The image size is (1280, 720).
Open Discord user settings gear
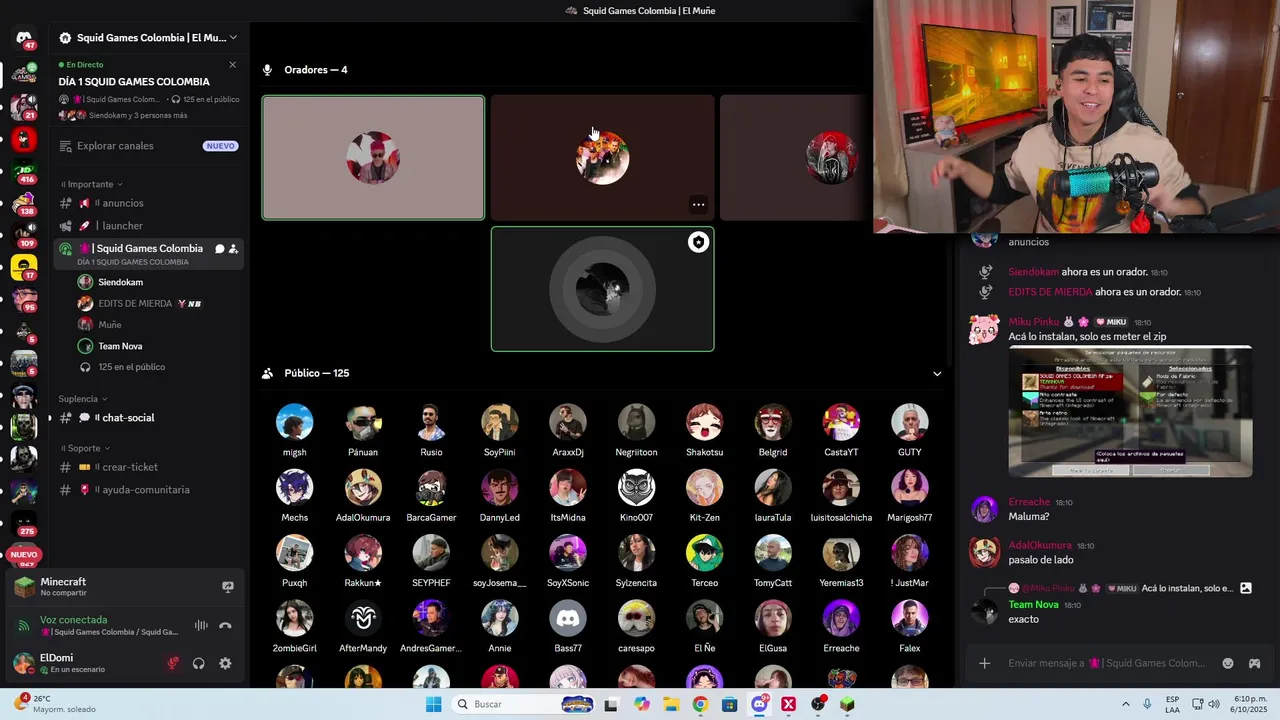225,663
